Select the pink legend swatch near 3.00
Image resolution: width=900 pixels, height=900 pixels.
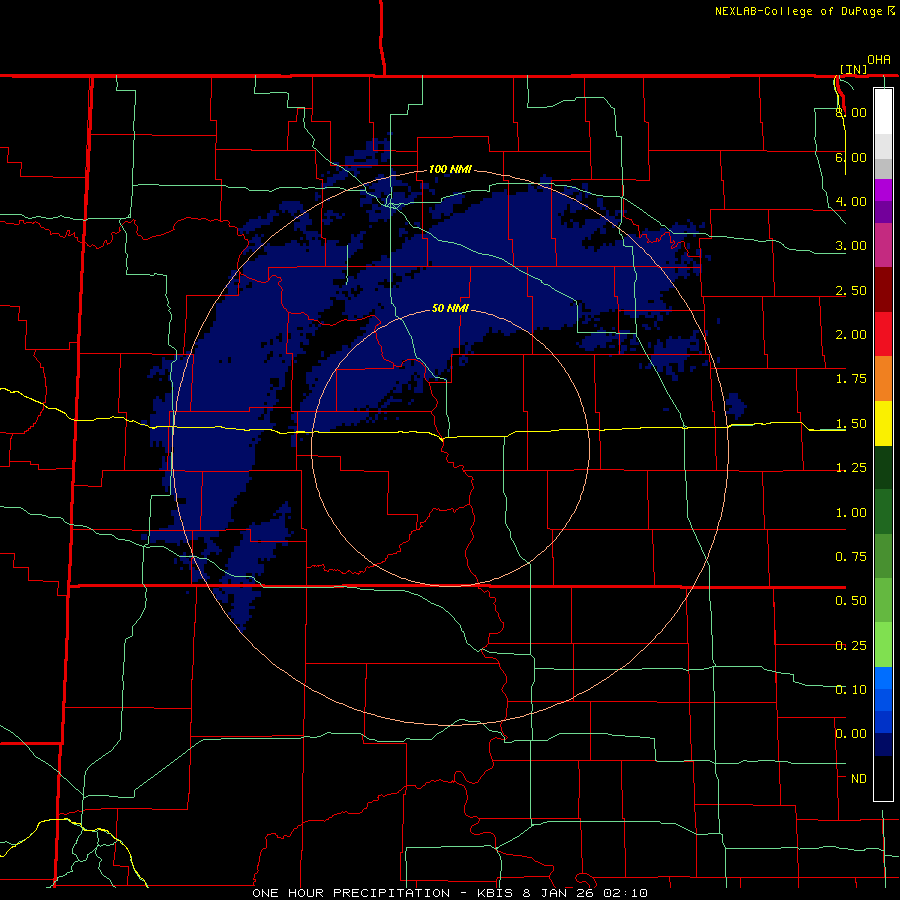click(883, 245)
